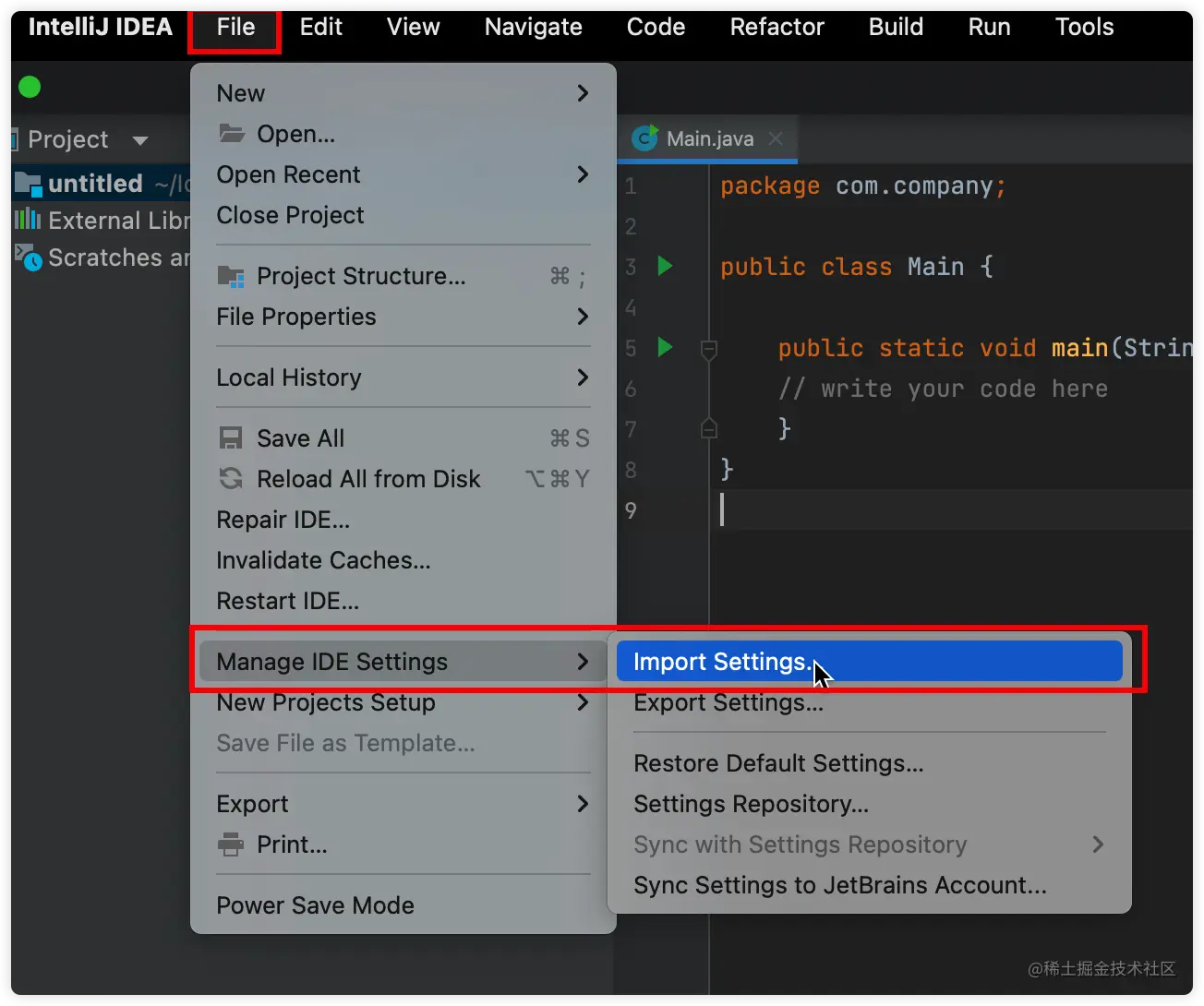Viewport: 1204px width, 1006px height.
Task: Open the File menu
Action: [x=235, y=28]
